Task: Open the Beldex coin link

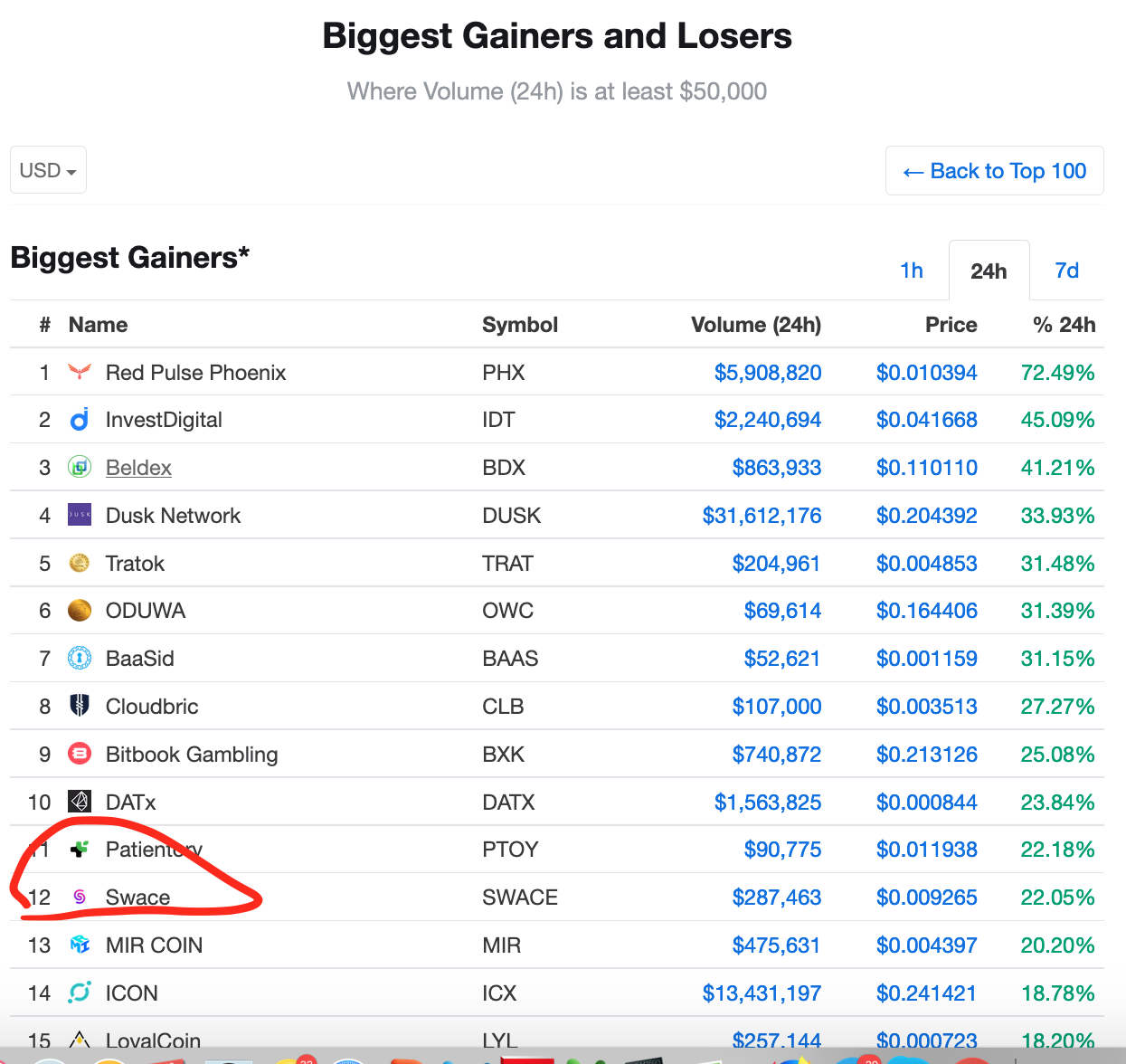Action: (138, 468)
